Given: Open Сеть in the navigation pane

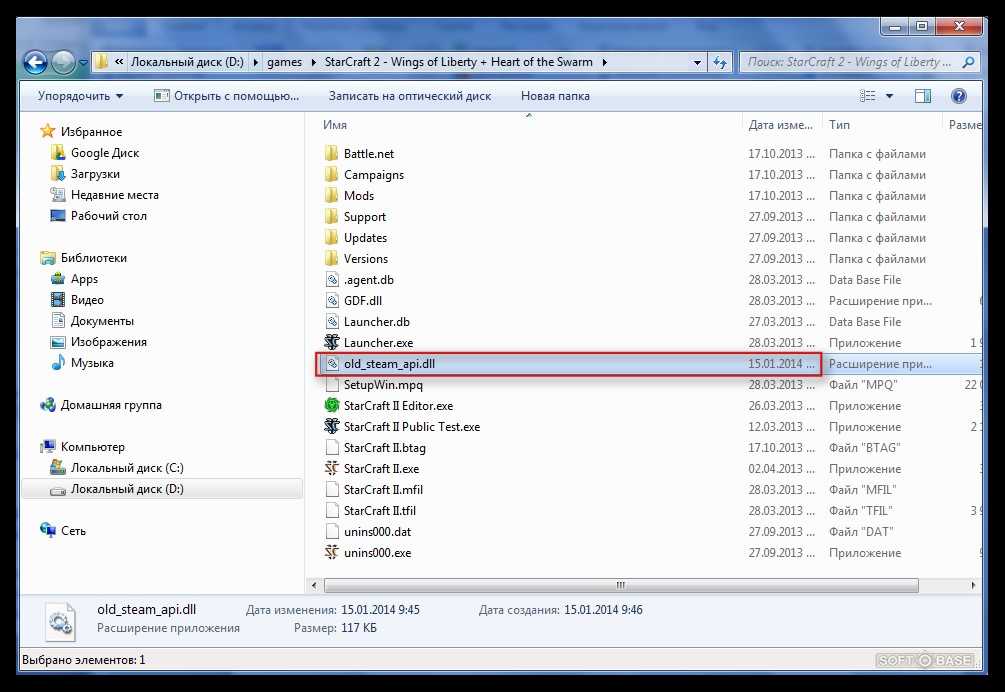Looking at the screenshot, I should point(73,531).
